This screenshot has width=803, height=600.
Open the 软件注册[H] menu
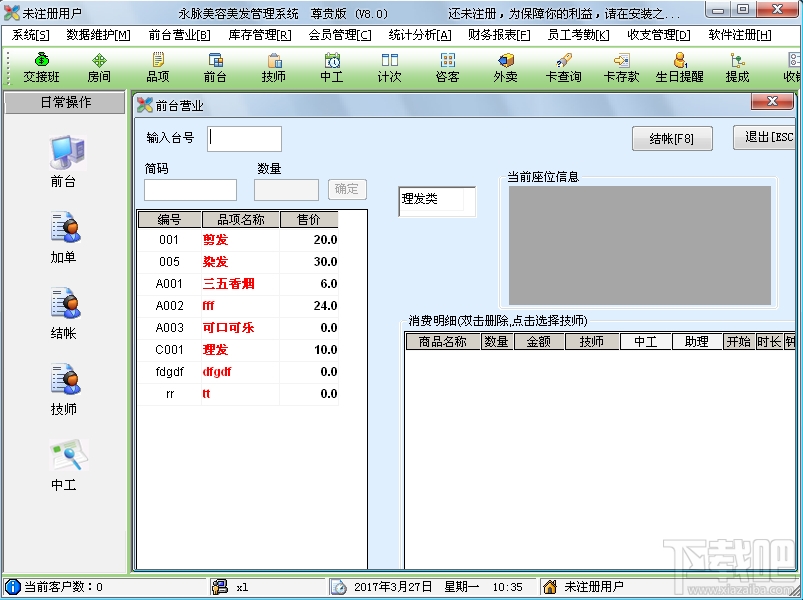(739, 35)
